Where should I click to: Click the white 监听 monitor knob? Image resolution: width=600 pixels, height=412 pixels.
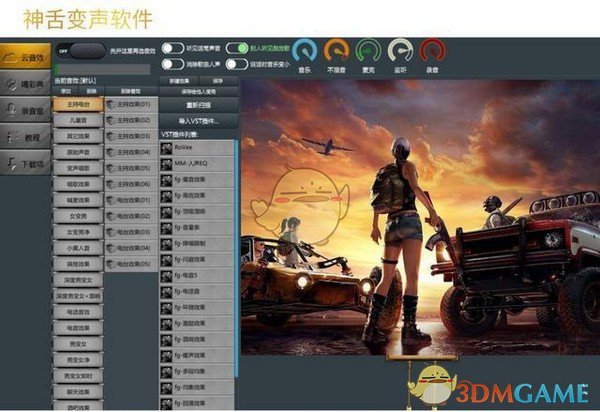400,50
